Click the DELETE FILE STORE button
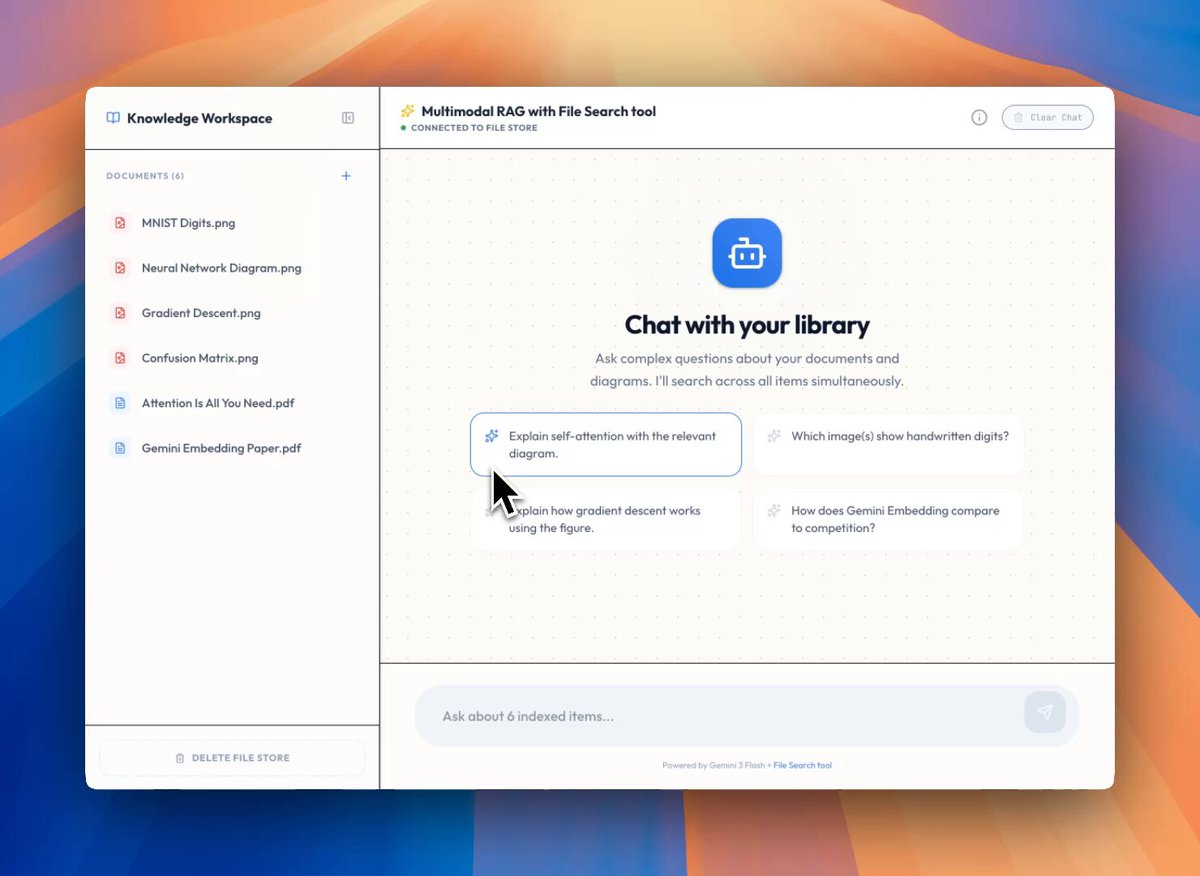 point(232,758)
